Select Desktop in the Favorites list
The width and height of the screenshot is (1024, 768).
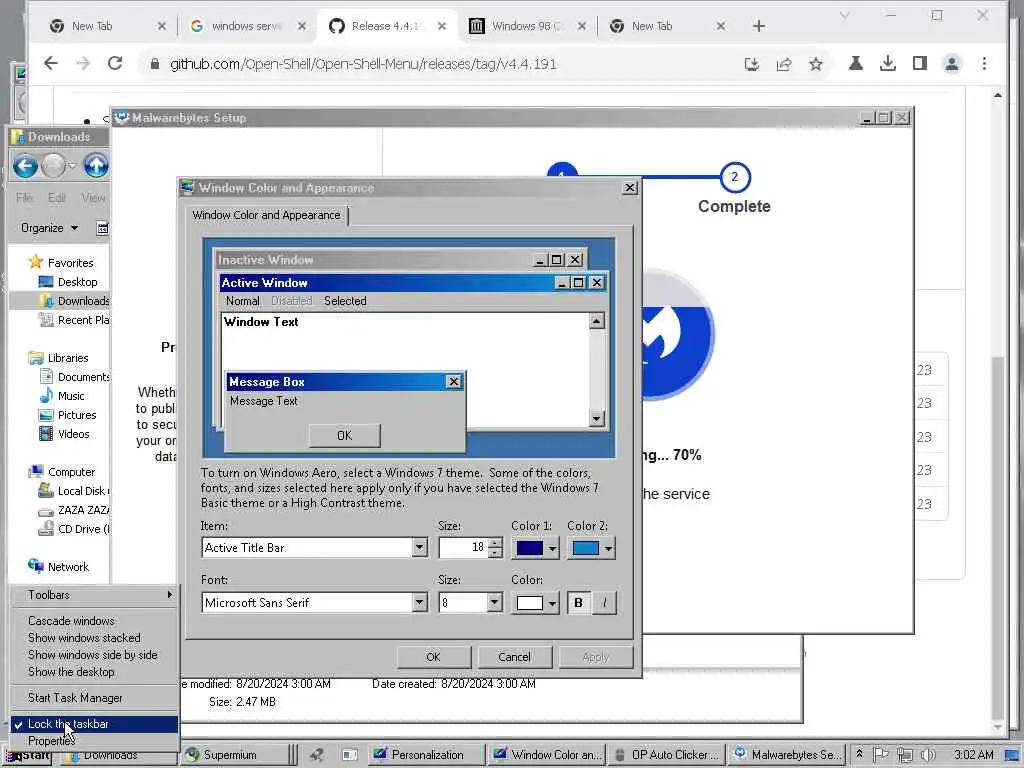(x=77, y=282)
